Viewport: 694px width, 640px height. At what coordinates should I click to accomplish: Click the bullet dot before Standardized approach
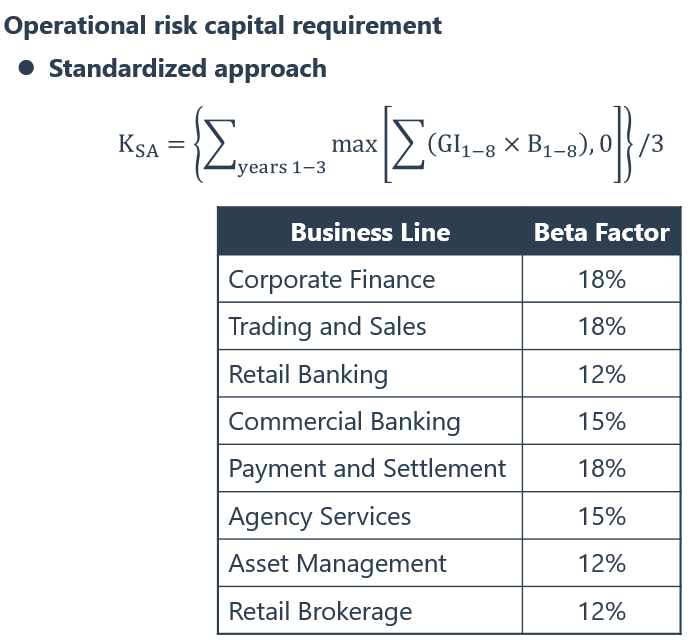pos(27,68)
